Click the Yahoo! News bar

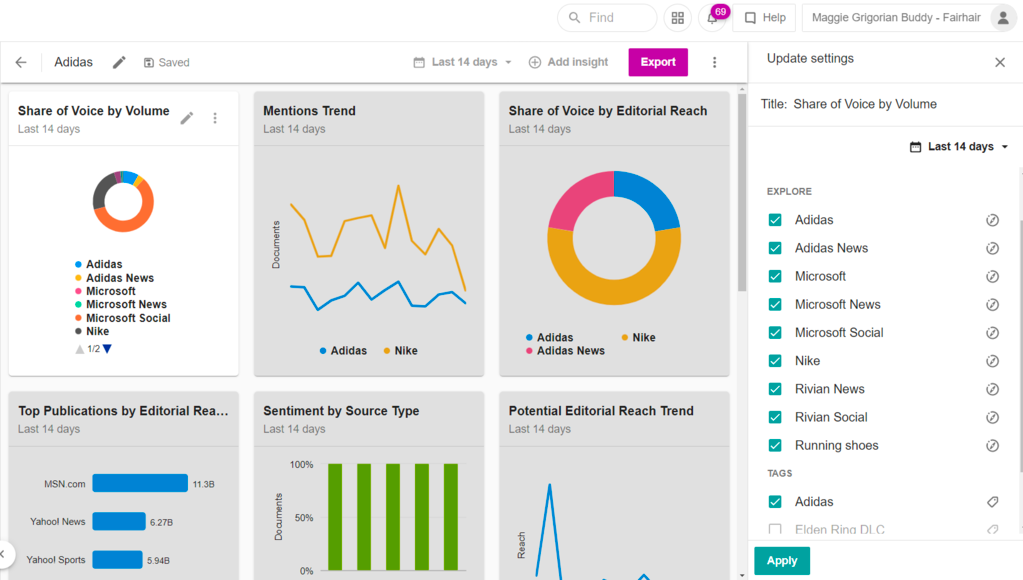click(x=119, y=521)
